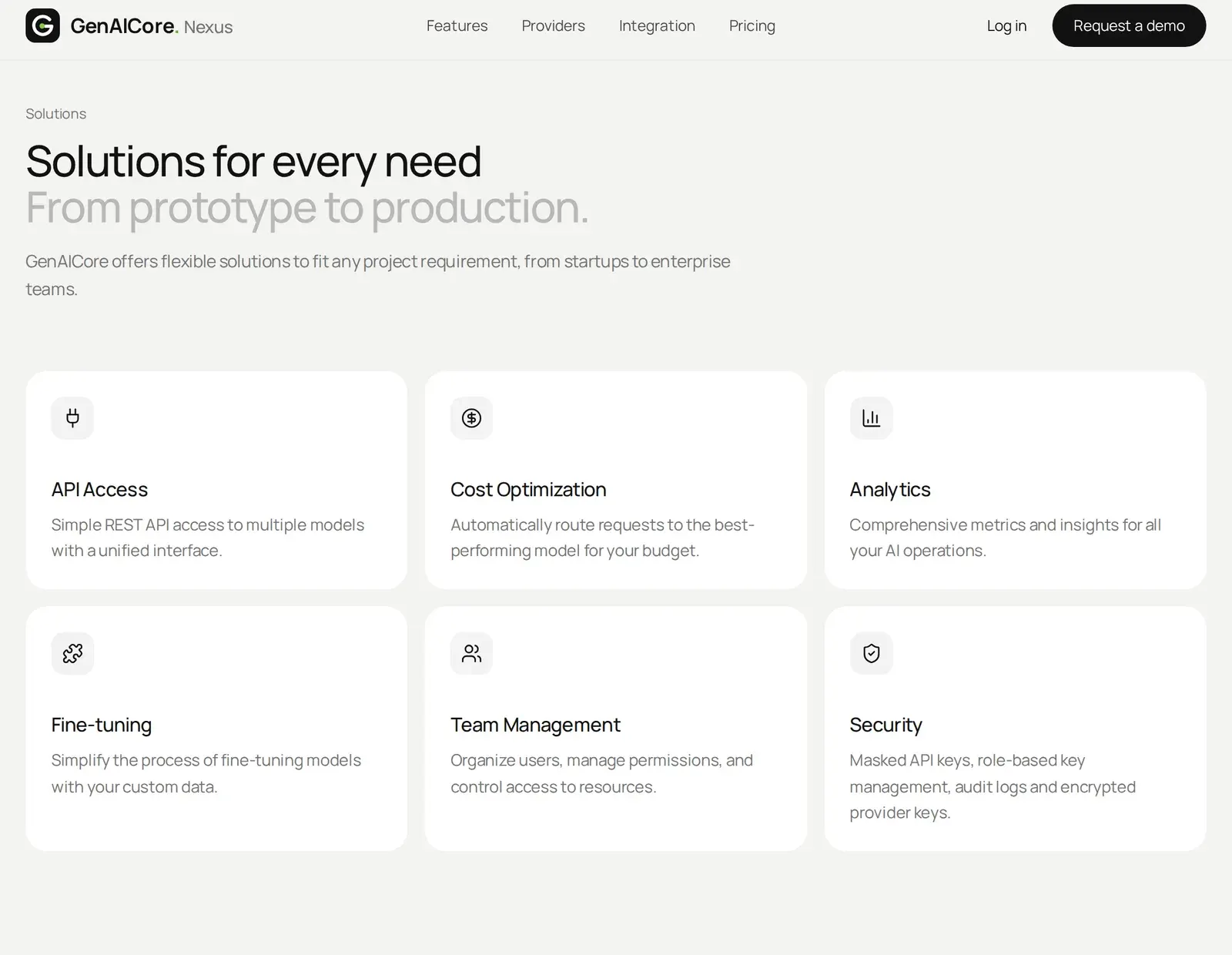Image resolution: width=1232 pixels, height=955 pixels.
Task: Select the API Access card title
Action: pyautogui.click(x=99, y=489)
